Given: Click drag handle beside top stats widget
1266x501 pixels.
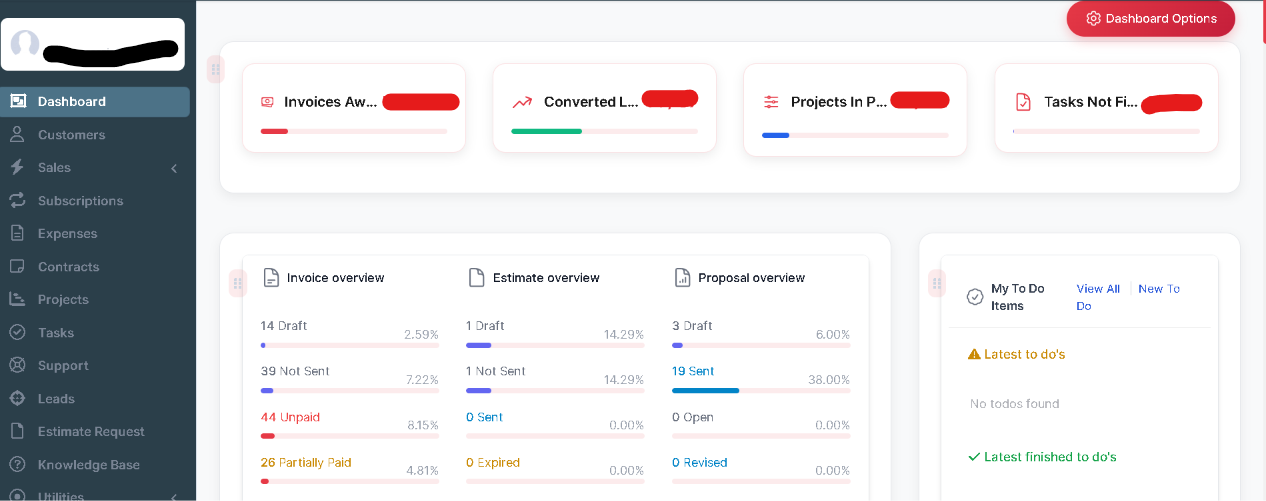Looking at the screenshot, I should pyautogui.click(x=215, y=69).
